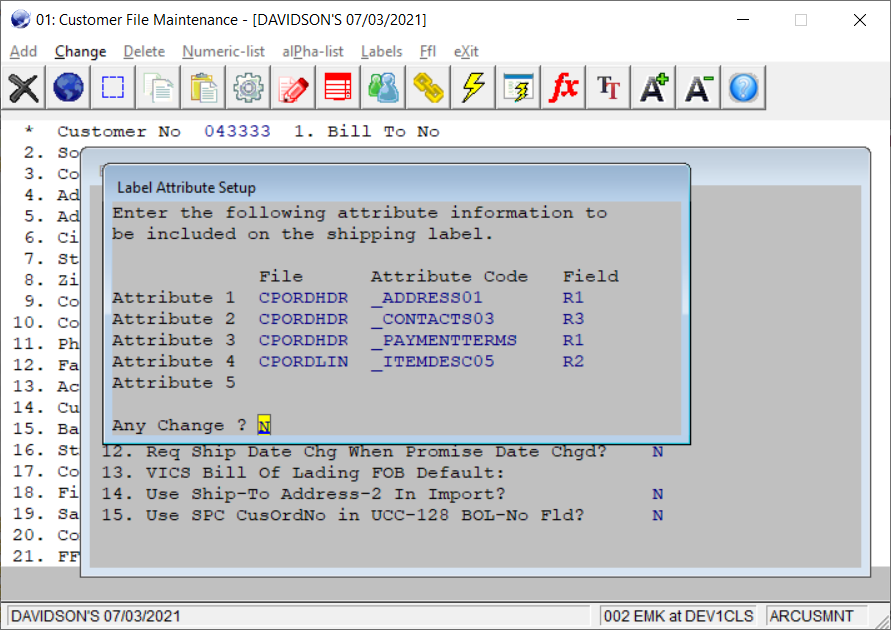Open the Add menu
The image size is (891, 630).
[x=23, y=52]
